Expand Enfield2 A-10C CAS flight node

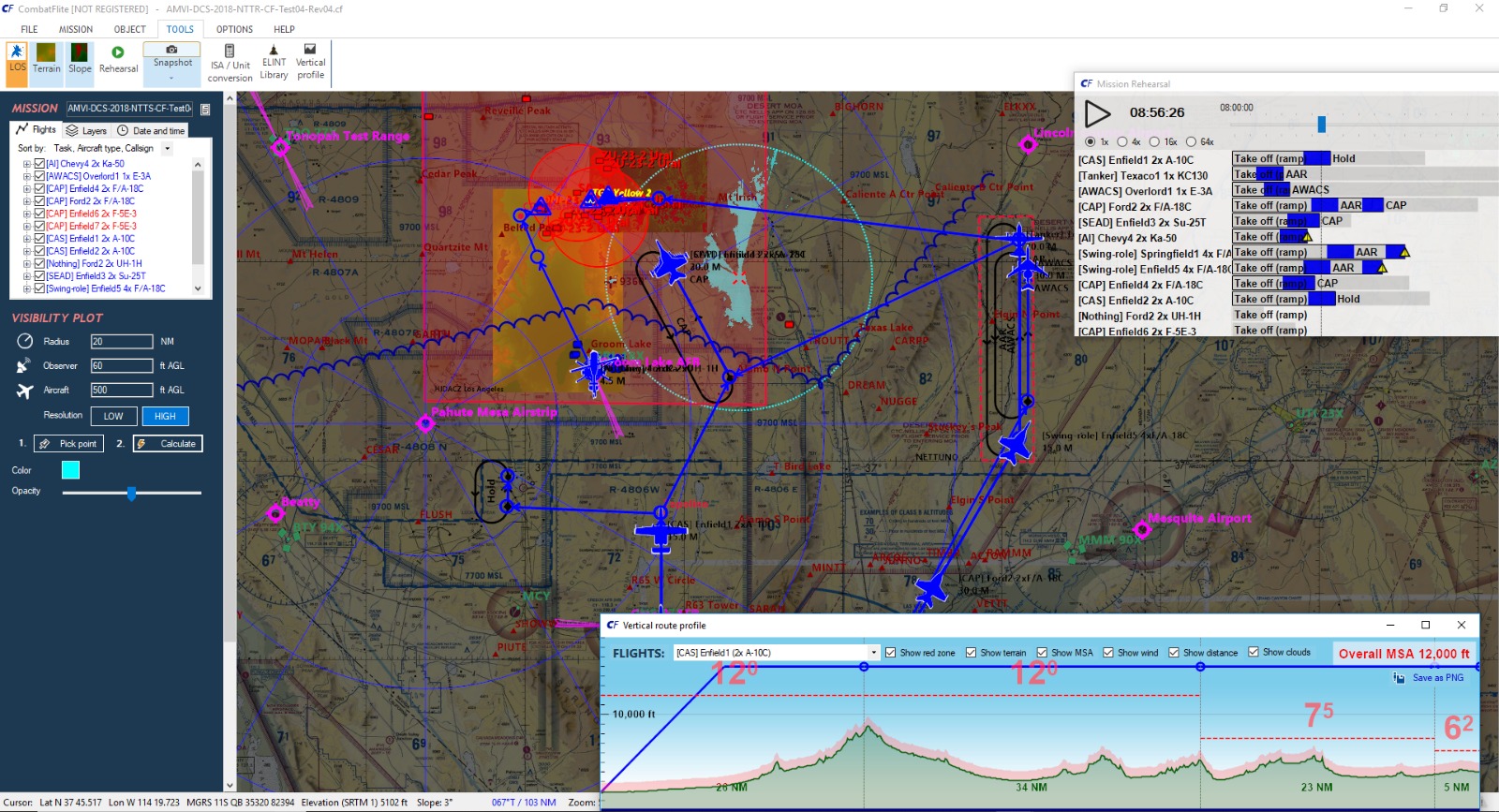point(27,251)
